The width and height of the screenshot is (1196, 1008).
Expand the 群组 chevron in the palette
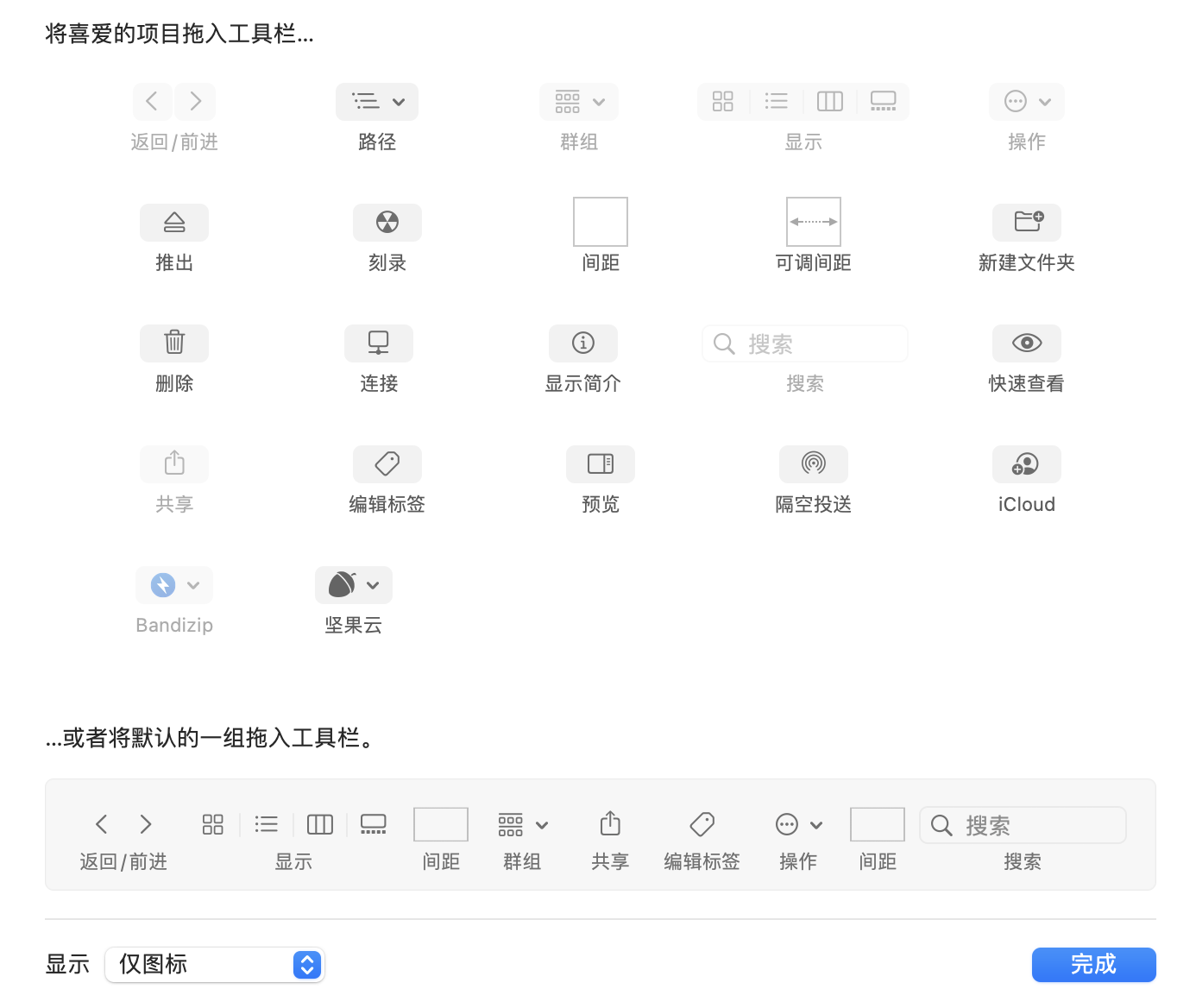click(599, 102)
